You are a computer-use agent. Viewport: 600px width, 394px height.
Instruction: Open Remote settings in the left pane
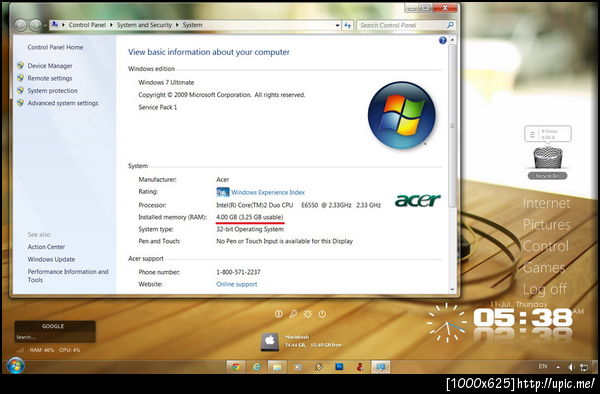[x=50, y=78]
